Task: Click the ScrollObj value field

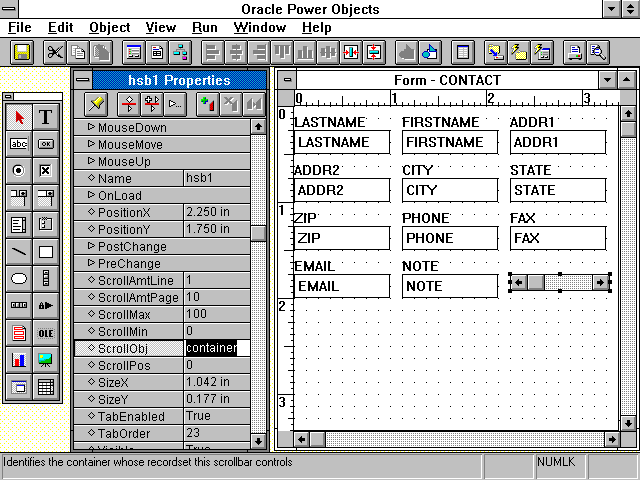Action: (x=216, y=348)
